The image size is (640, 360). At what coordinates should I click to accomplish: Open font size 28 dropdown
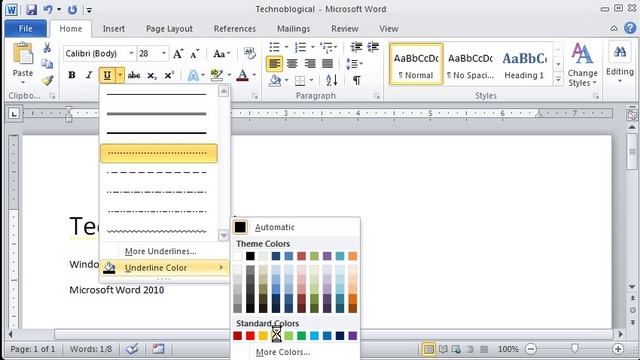pos(164,53)
